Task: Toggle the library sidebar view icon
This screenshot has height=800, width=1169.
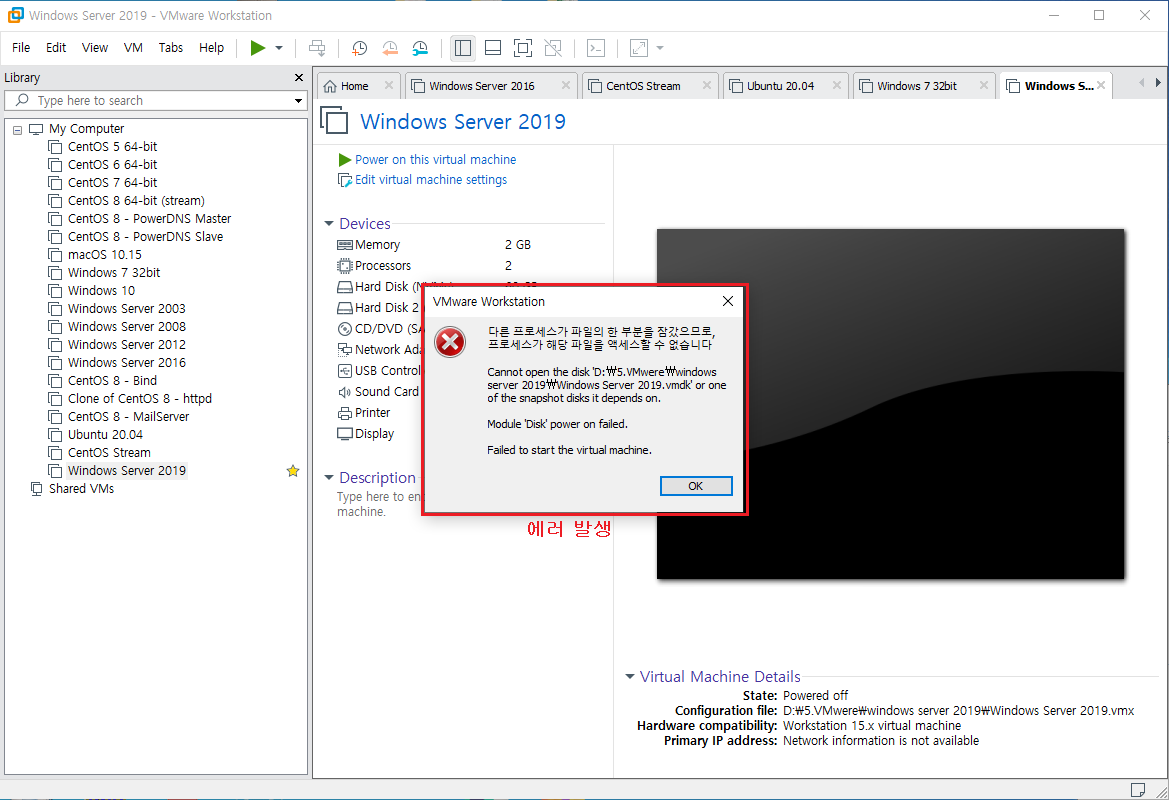Action: click(462, 48)
